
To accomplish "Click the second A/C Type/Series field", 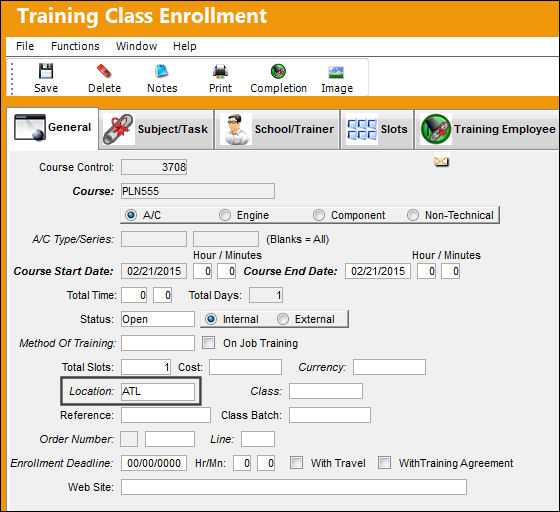I will pyautogui.click(x=226, y=239).
